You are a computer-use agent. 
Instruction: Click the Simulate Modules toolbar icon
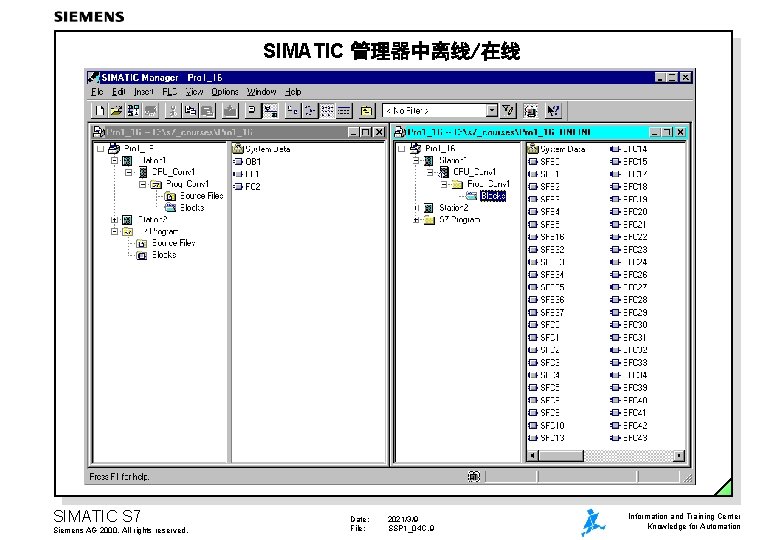(x=531, y=110)
